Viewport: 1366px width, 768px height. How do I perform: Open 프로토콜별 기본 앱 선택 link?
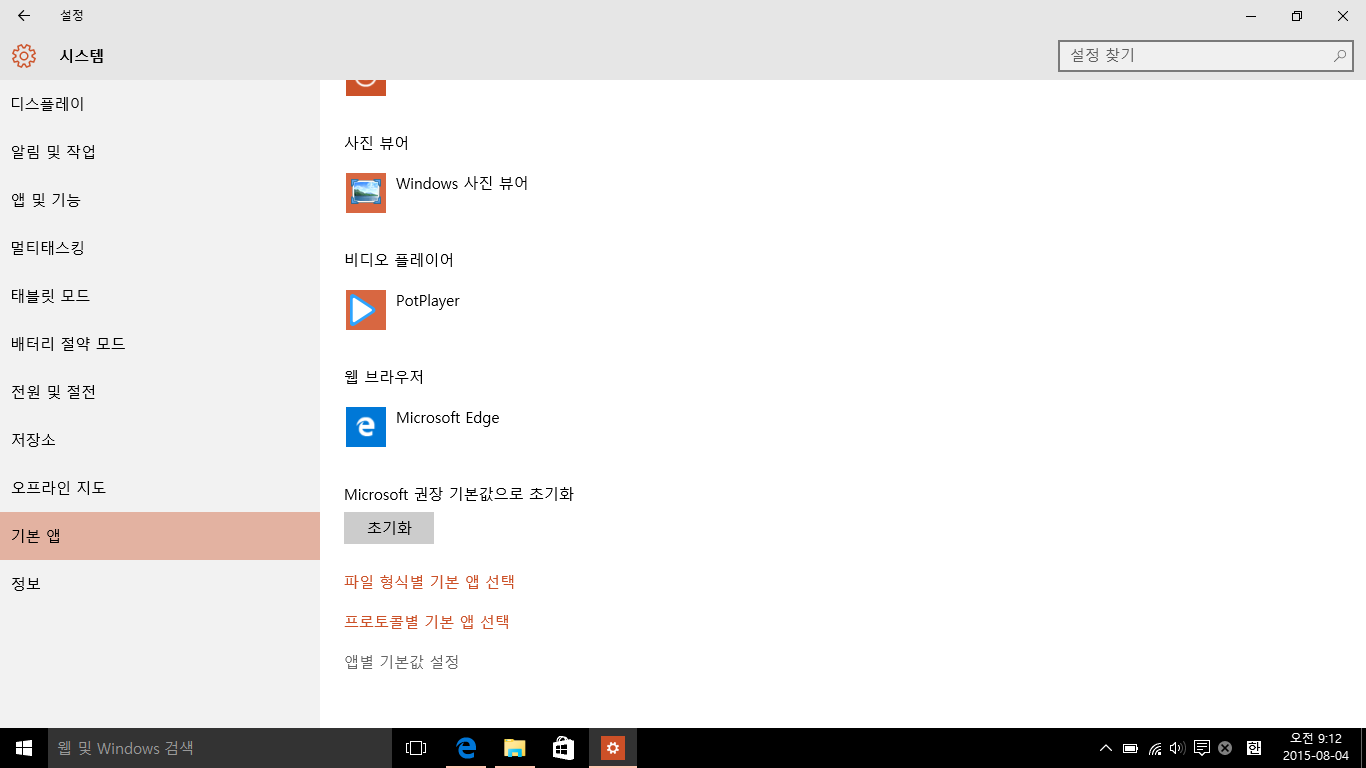pos(427,622)
